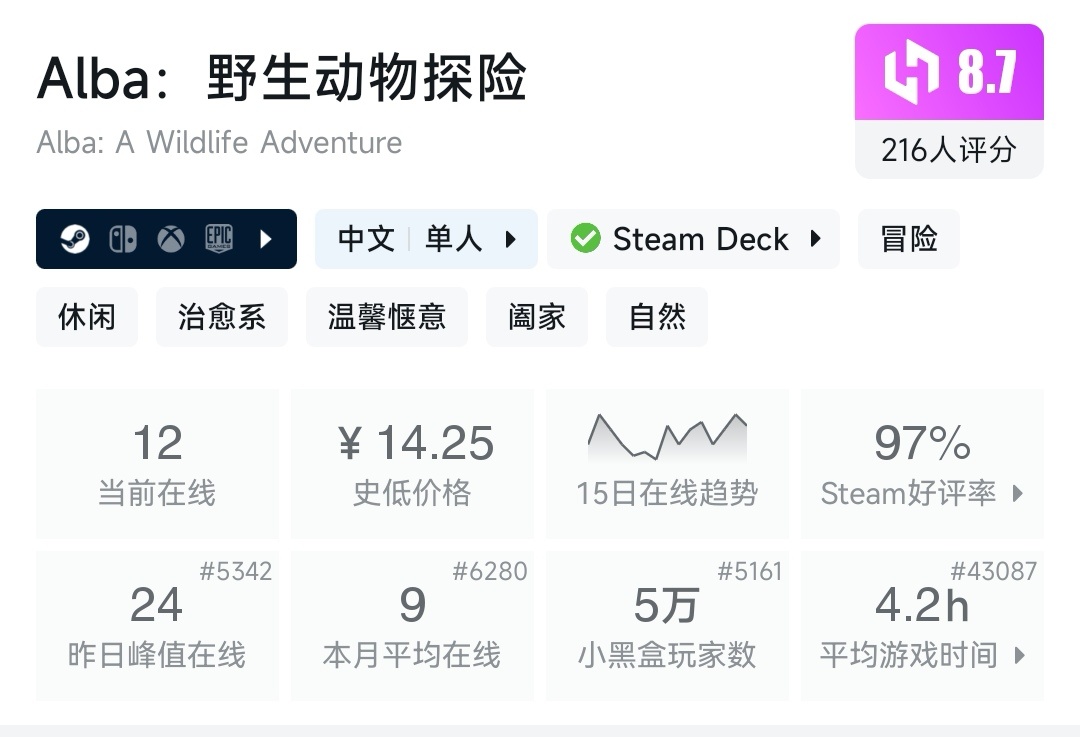Screen dimensions: 1080x737
Task: Select the Steam platform icon
Action: (74, 239)
